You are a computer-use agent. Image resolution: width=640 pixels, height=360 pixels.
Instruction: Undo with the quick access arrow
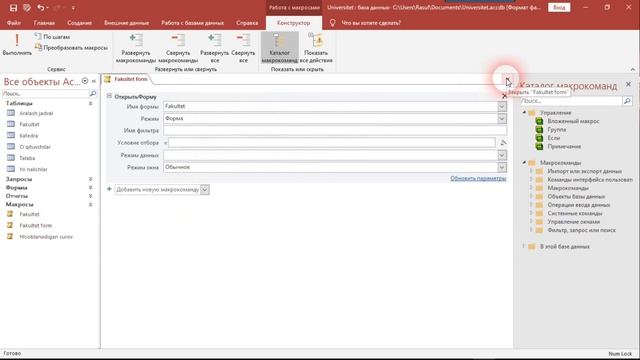[40, 8]
